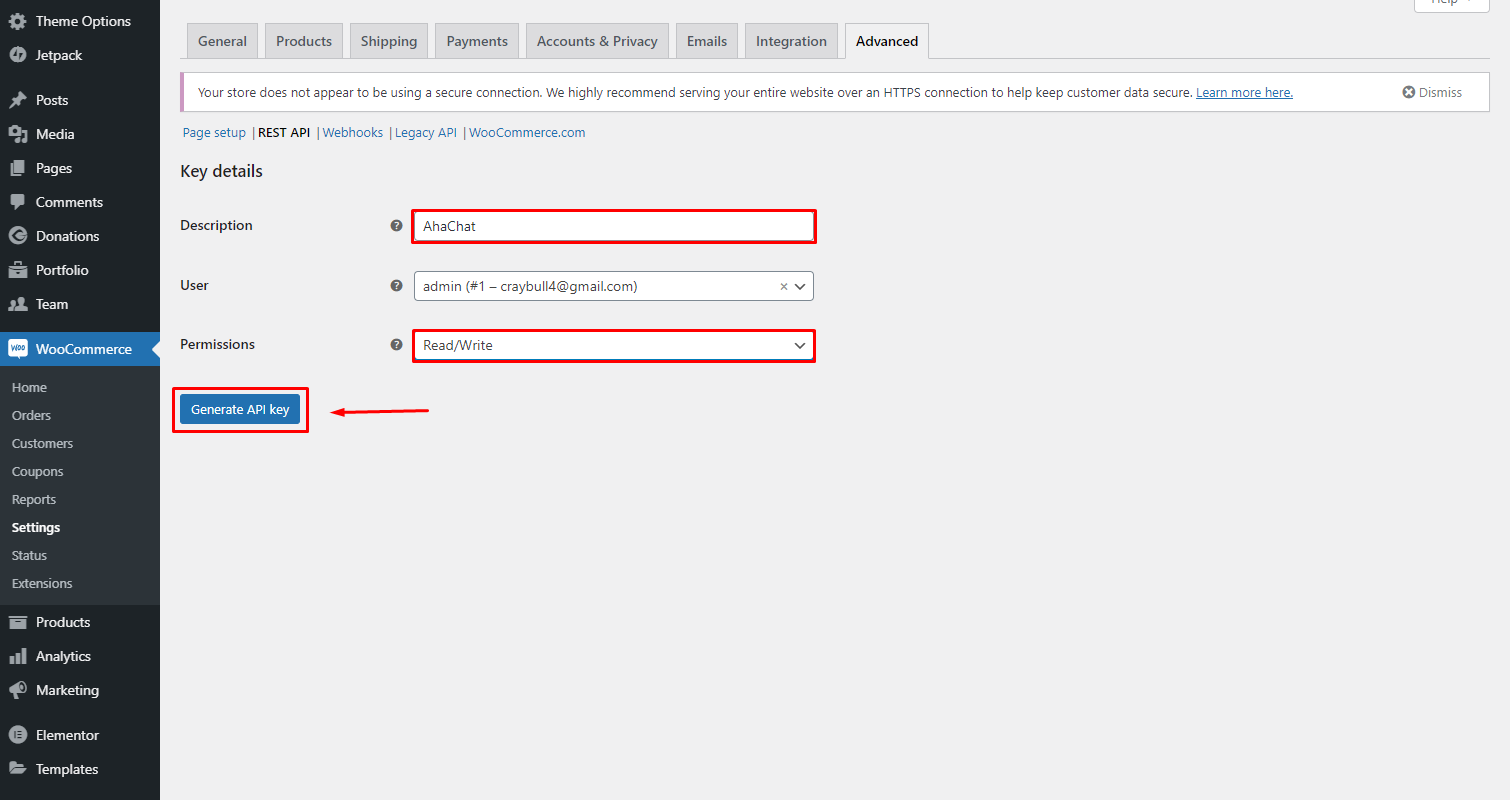Image resolution: width=1510 pixels, height=800 pixels.
Task: Click the Products box icon in sidebar
Action: pyautogui.click(x=18, y=622)
